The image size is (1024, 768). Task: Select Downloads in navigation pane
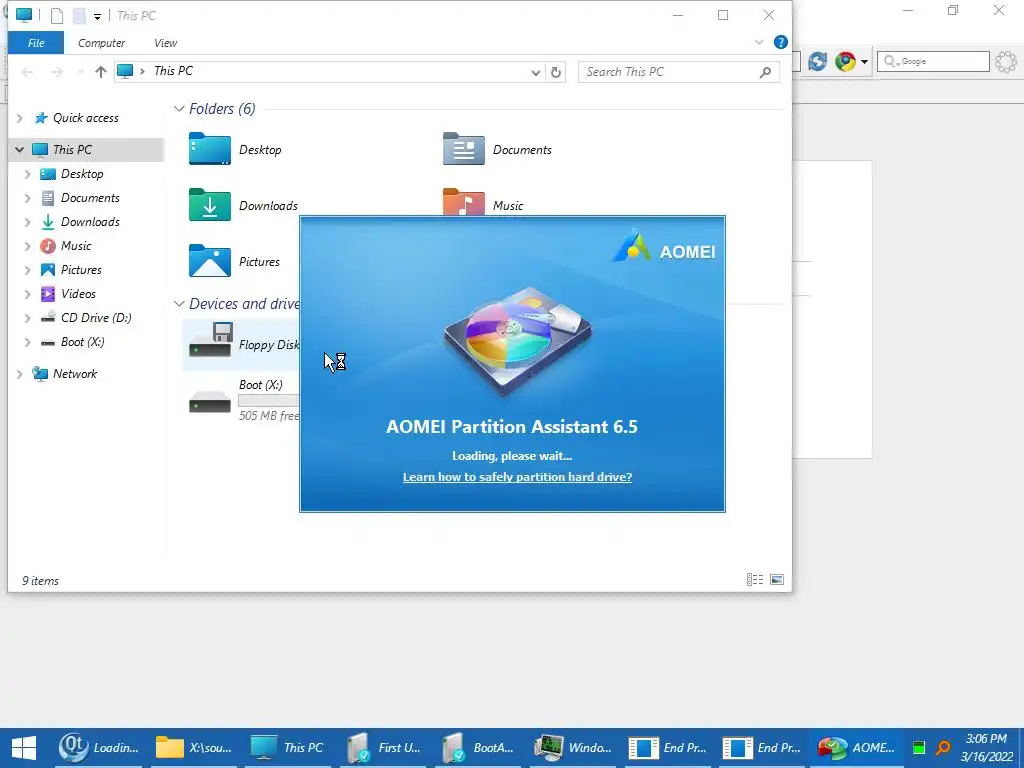(90, 222)
